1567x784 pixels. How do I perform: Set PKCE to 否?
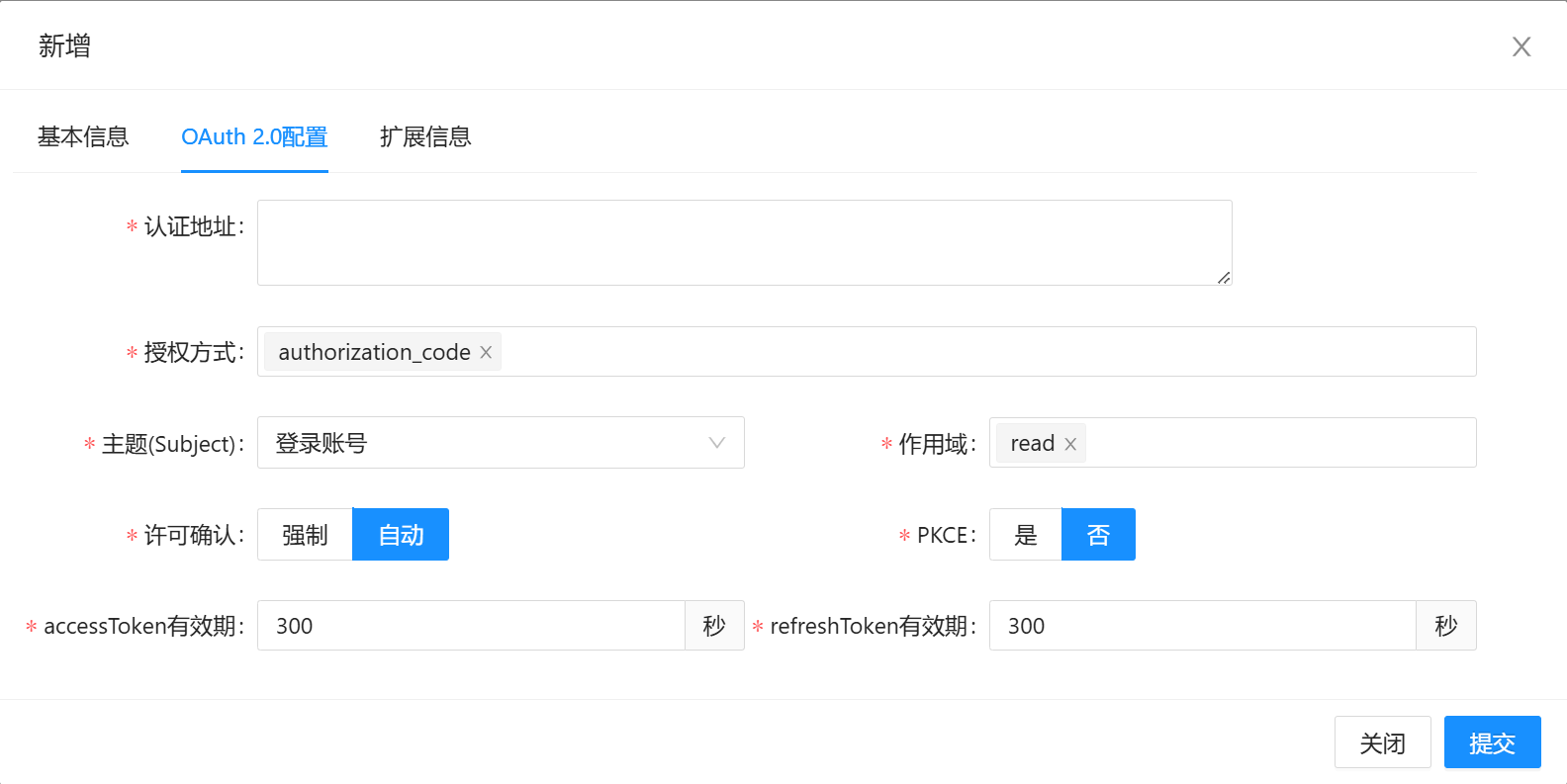(1098, 535)
